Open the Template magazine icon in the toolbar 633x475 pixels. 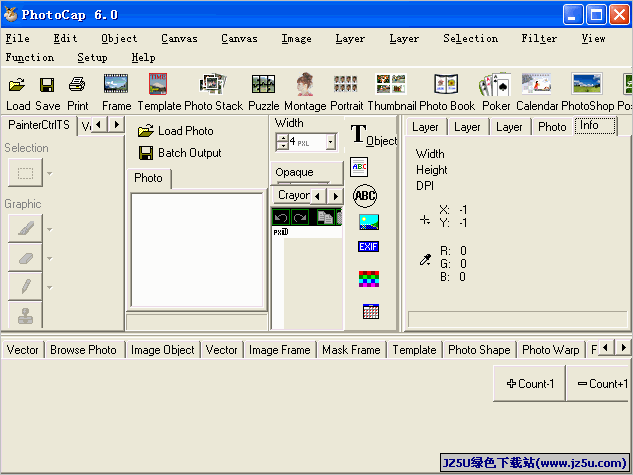(x=158, y=84)
